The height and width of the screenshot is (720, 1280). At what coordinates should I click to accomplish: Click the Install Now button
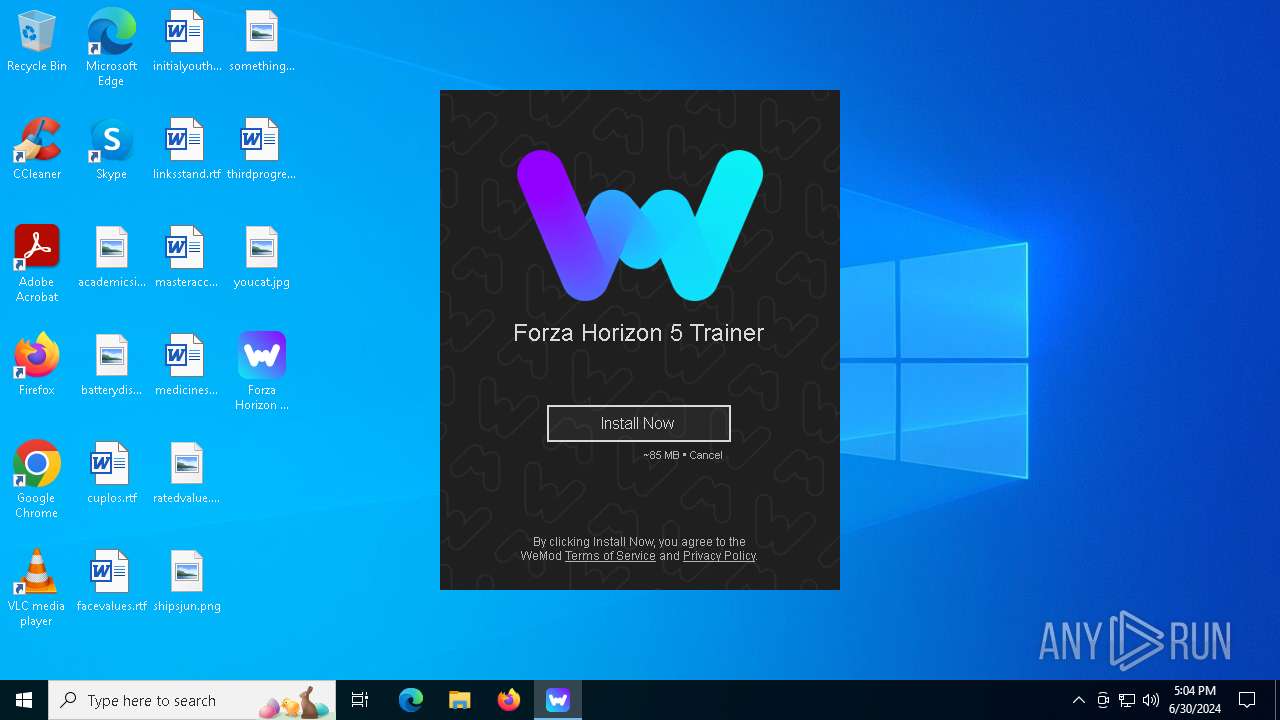pos(639,423)
